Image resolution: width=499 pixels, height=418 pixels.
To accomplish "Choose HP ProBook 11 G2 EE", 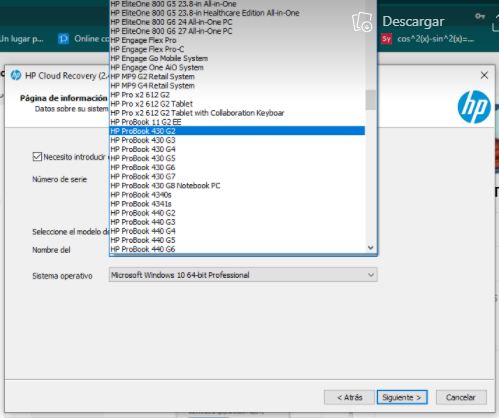I will pos(237,122).
